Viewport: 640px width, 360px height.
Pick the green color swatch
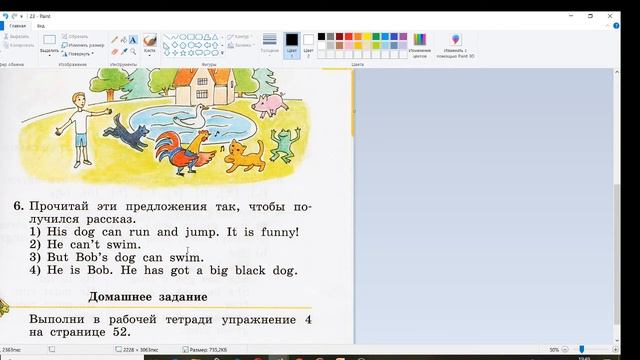[x=376, y=37]
